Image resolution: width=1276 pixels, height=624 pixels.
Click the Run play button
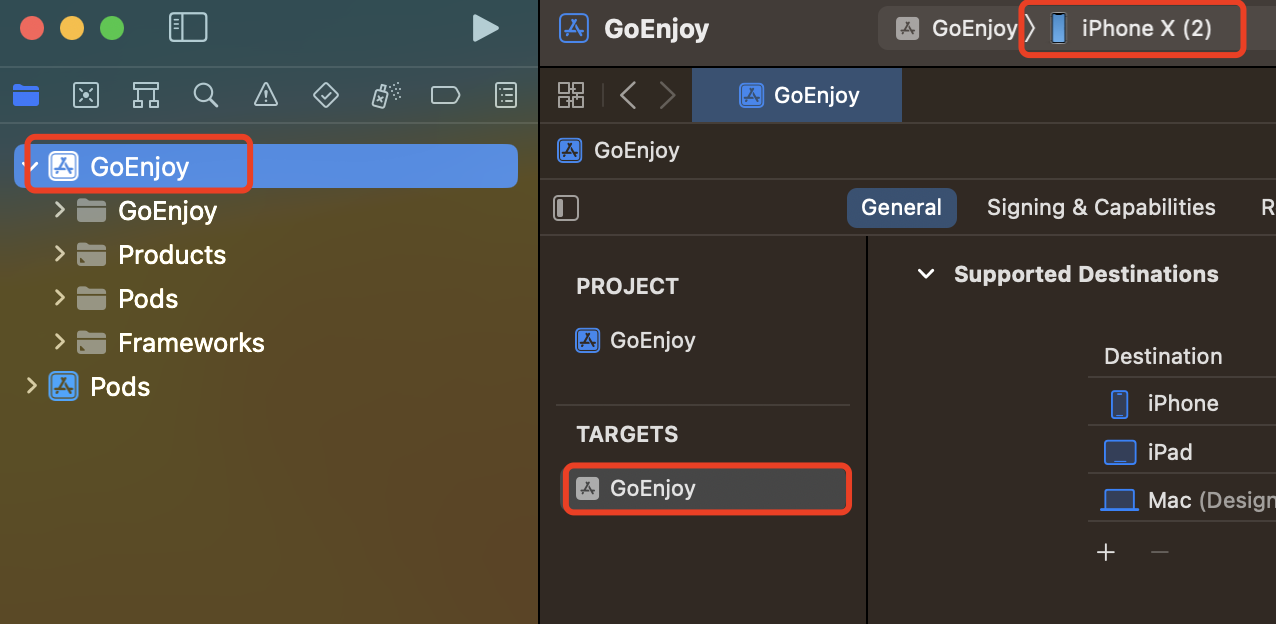point(485,28)
